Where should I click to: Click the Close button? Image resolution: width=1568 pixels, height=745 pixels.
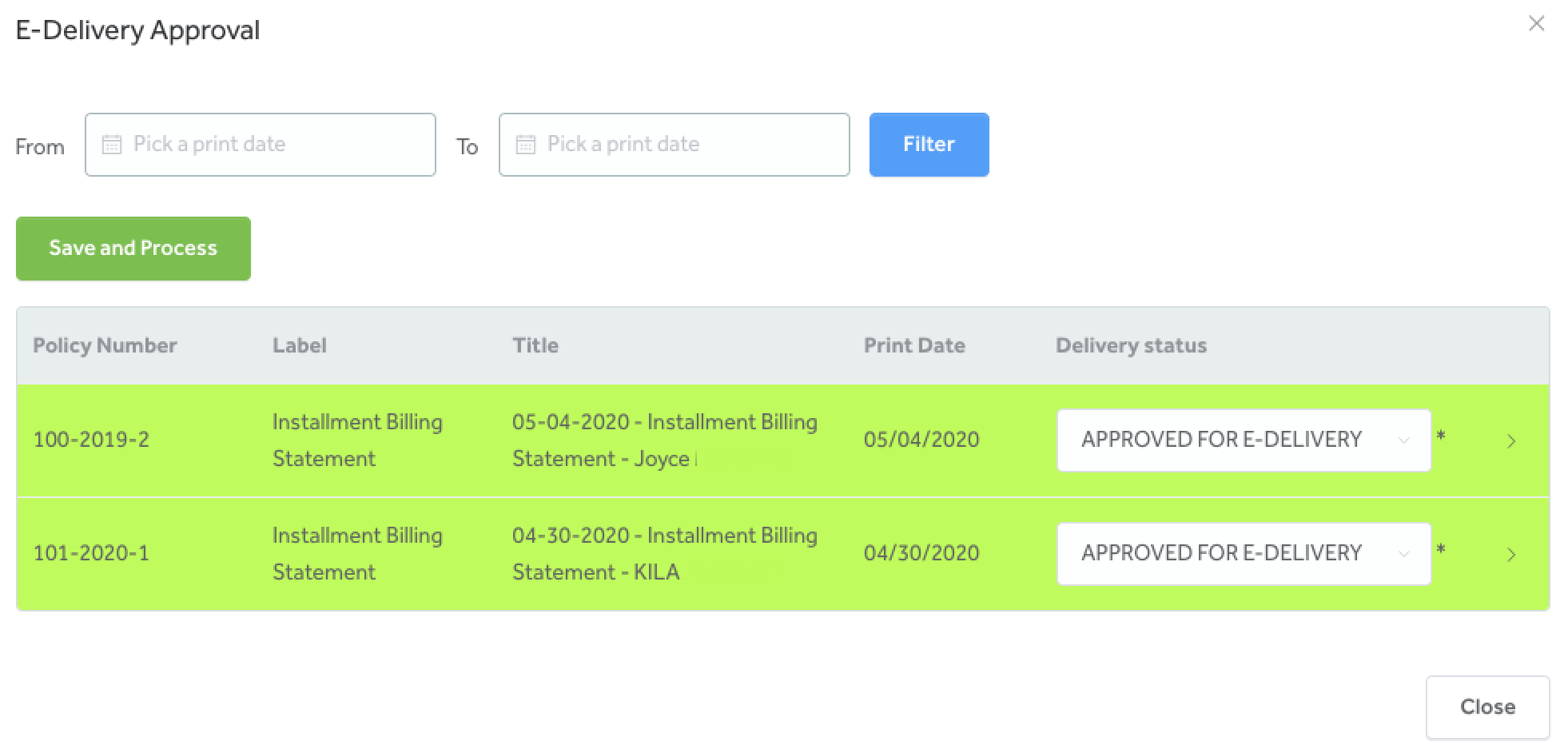point(1486,707)
